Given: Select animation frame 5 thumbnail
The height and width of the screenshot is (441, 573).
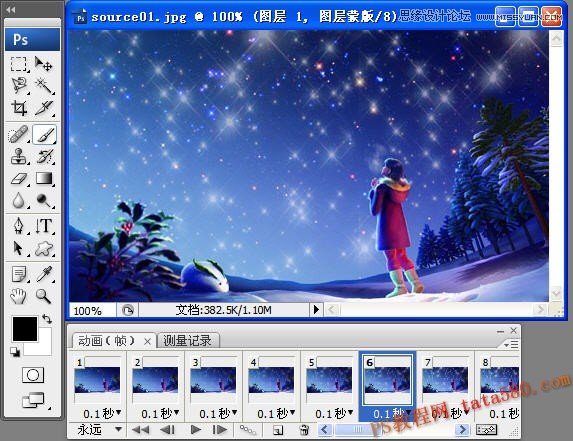Looking at the screenshot, I should 329,380.
